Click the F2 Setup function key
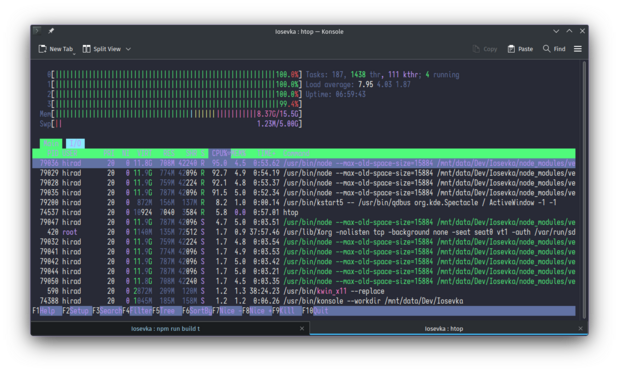Viewport: 619px width, 372px height. coord(77,311)
